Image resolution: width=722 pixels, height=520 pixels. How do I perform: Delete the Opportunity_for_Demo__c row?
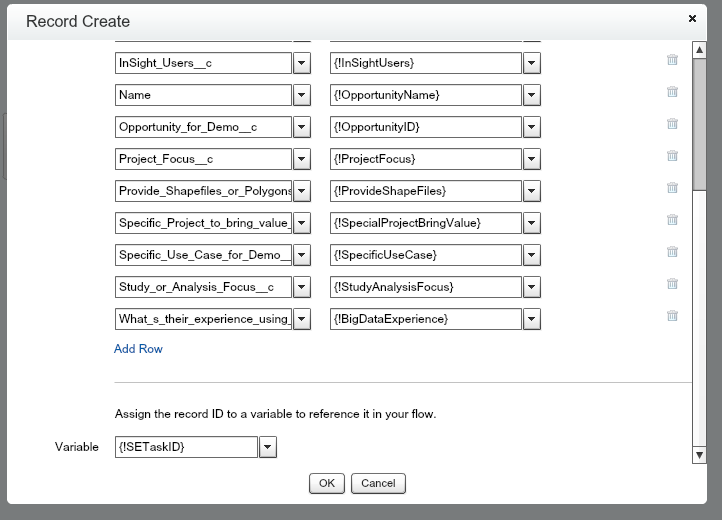[x=672, y=124]
